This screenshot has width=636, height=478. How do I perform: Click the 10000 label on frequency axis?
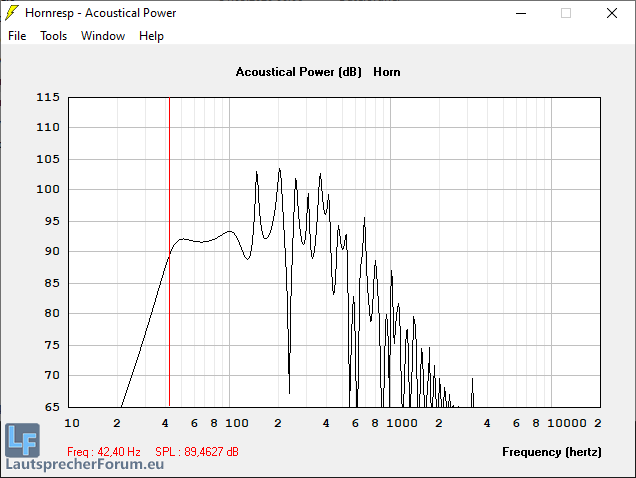pyautogui.click(x=567, y=423)
